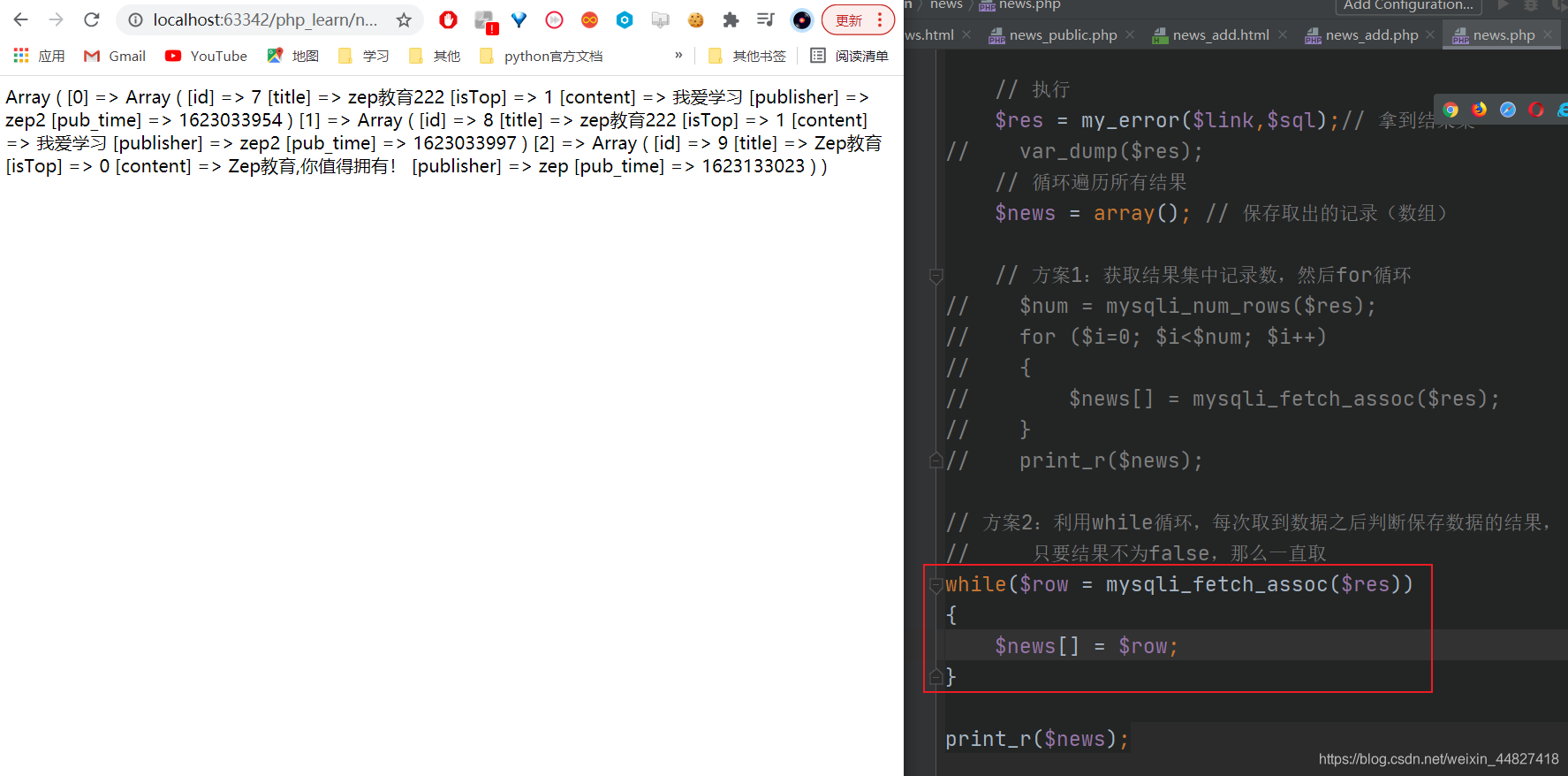The height and width of the screenshot is (776, 1568).
Task: Click the $news = array(); code line
Action: [1092, 213]
